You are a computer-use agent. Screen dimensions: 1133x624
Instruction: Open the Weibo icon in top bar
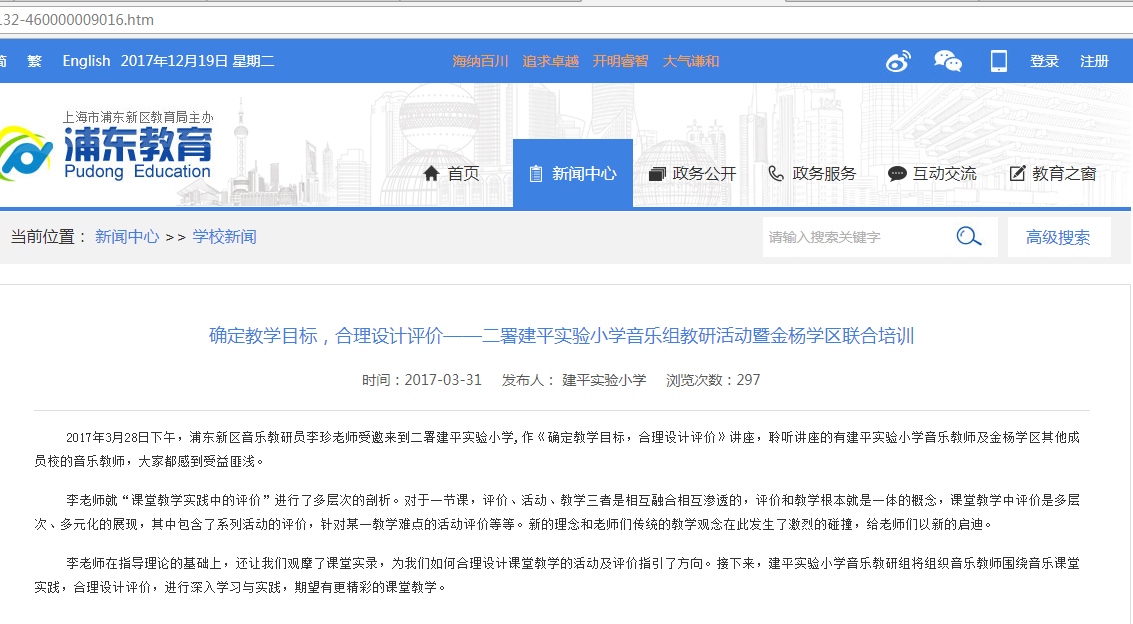coord(898,61)
